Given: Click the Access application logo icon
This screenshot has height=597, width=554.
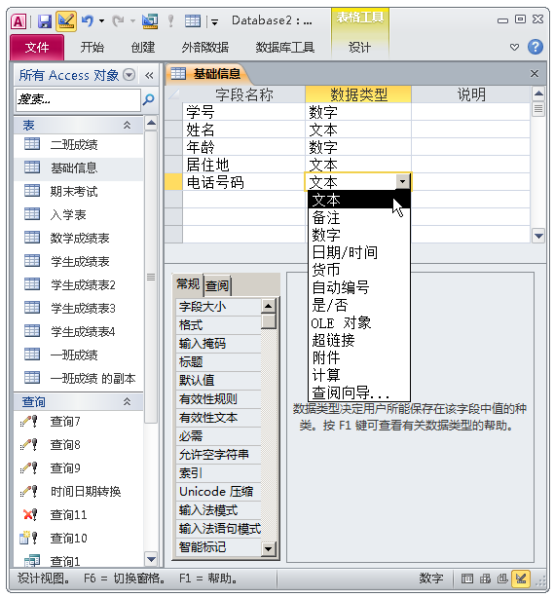Looking at the screenshot, I should pos(18,21).
